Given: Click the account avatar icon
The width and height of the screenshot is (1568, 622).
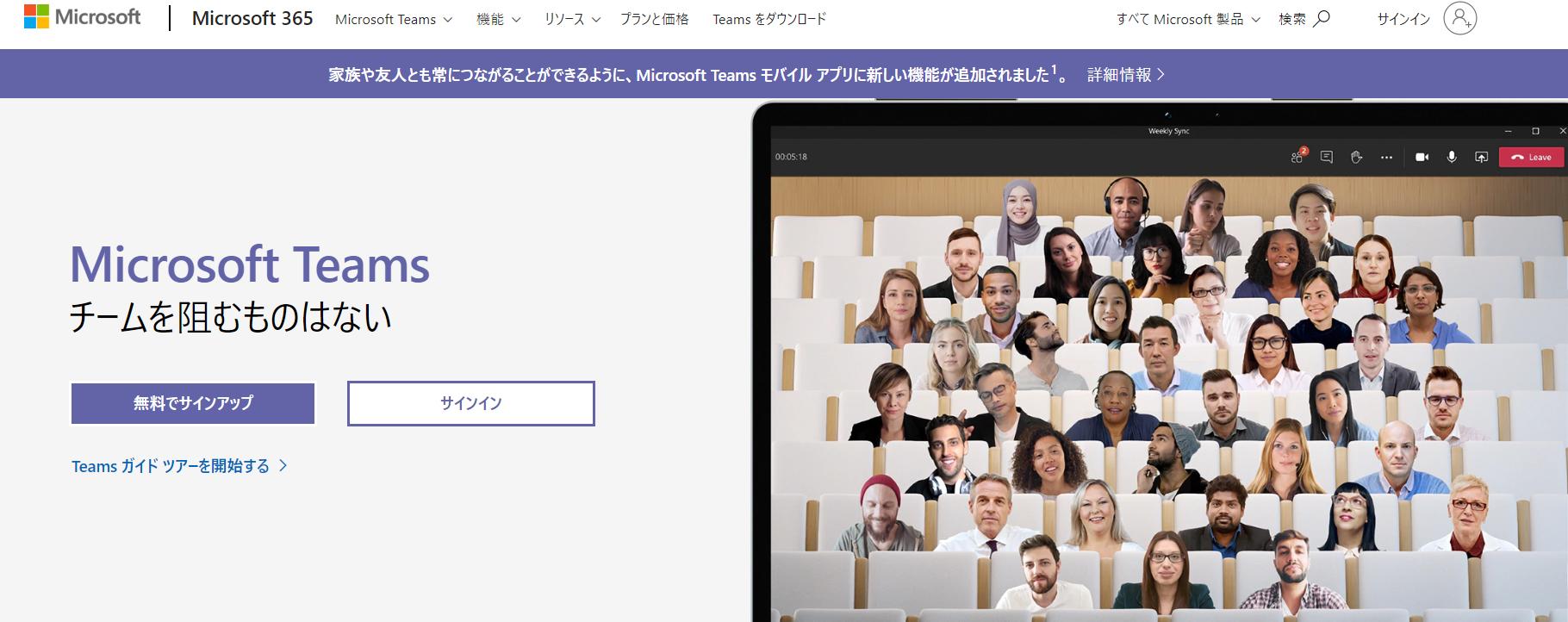Looking at the screenshot, I should tap(1459, 18).
